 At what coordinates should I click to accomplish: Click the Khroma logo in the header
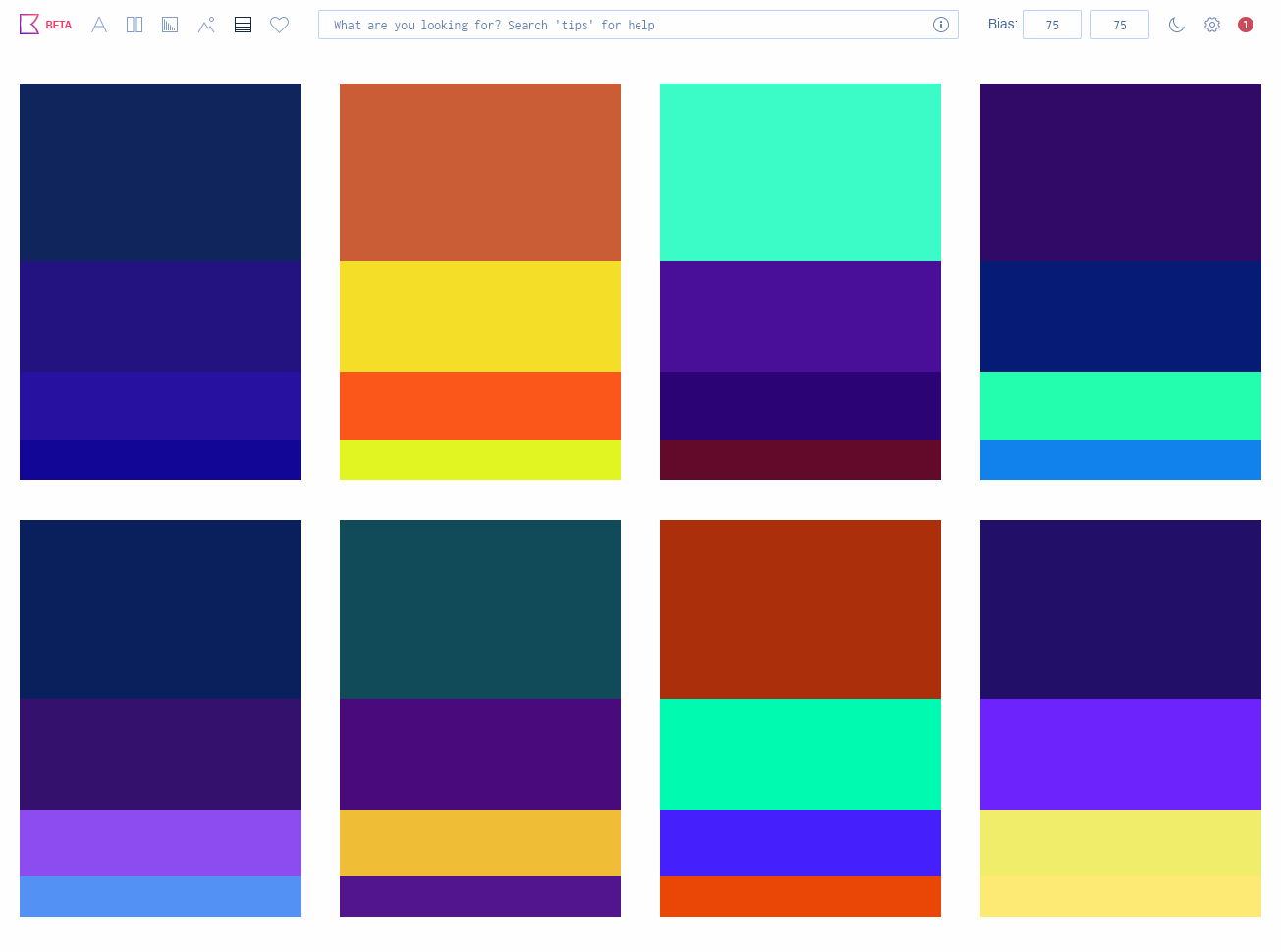point(29,25)
